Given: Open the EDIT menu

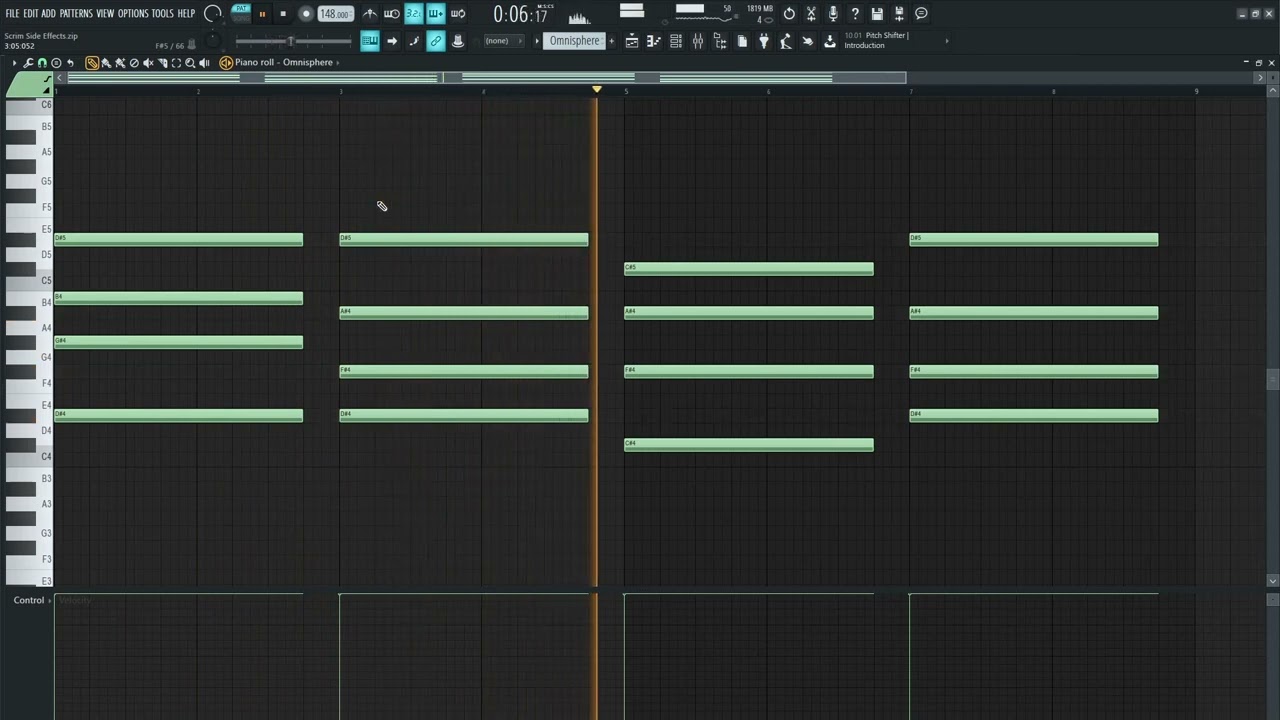Looking at the screenshot, I should click(x=31, y=13).
